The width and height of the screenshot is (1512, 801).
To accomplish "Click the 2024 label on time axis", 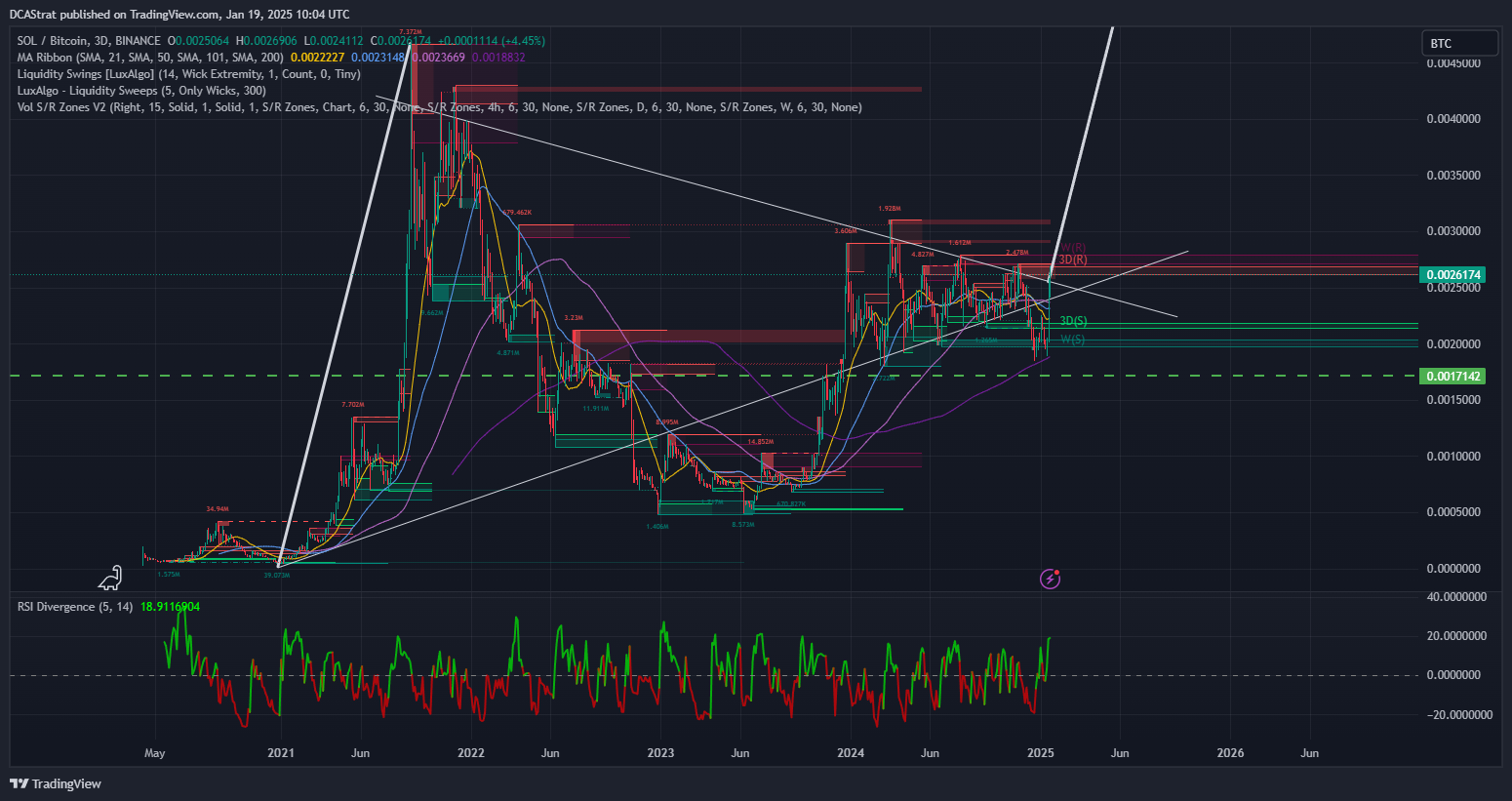I will (x=851, y=753).
